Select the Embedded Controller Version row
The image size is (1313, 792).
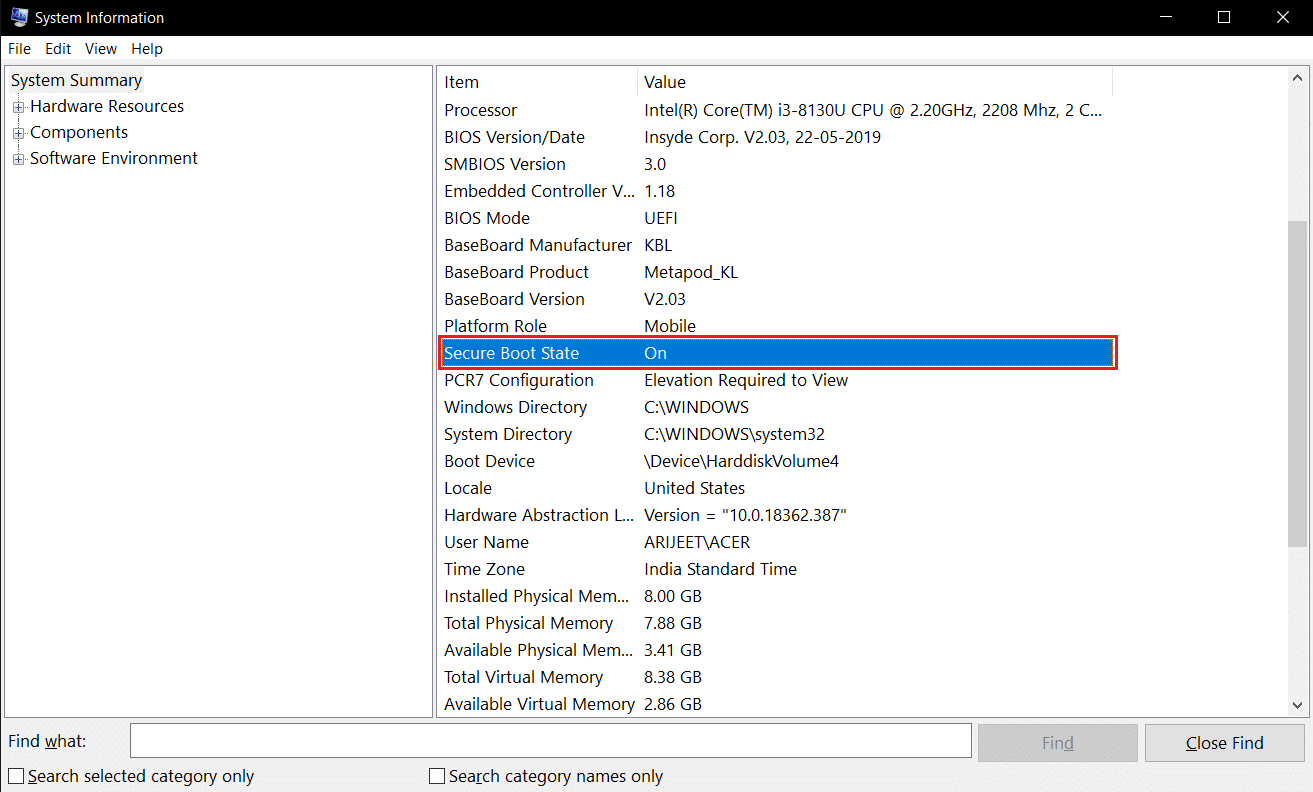[x=776, y=191]
